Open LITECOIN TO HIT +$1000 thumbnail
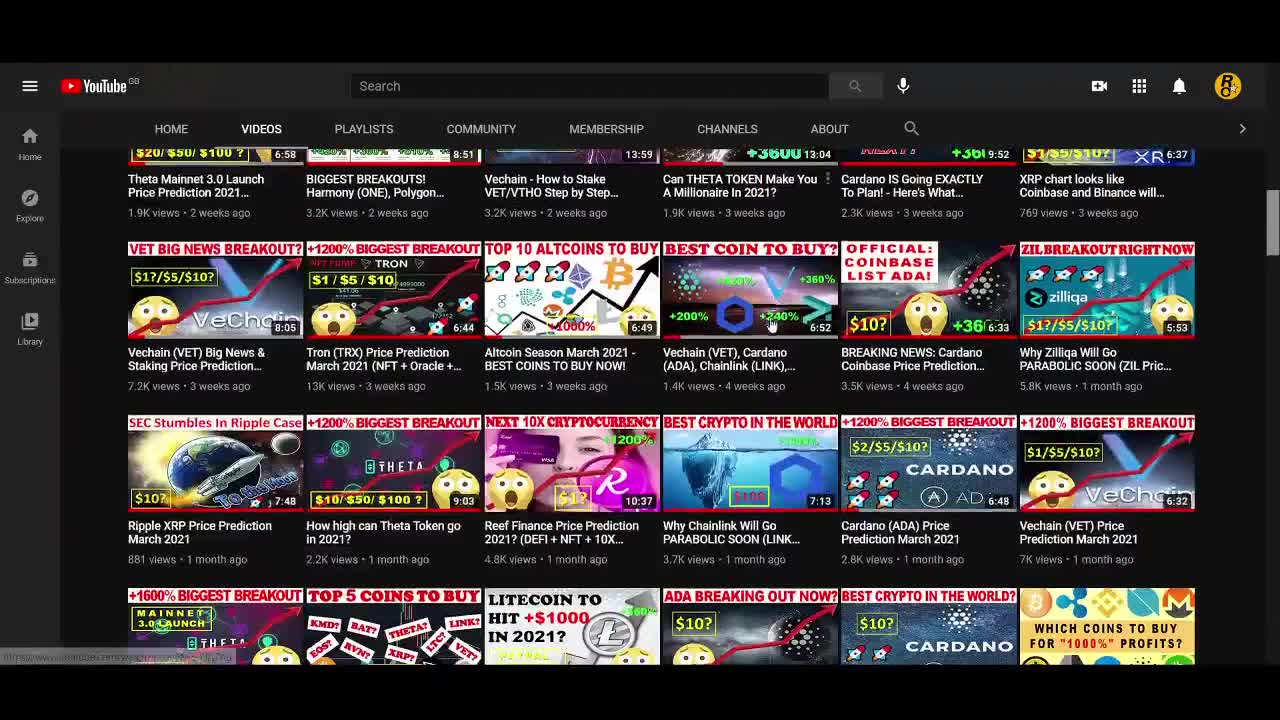Screen dimensions: 1280x720 point(571,626)
